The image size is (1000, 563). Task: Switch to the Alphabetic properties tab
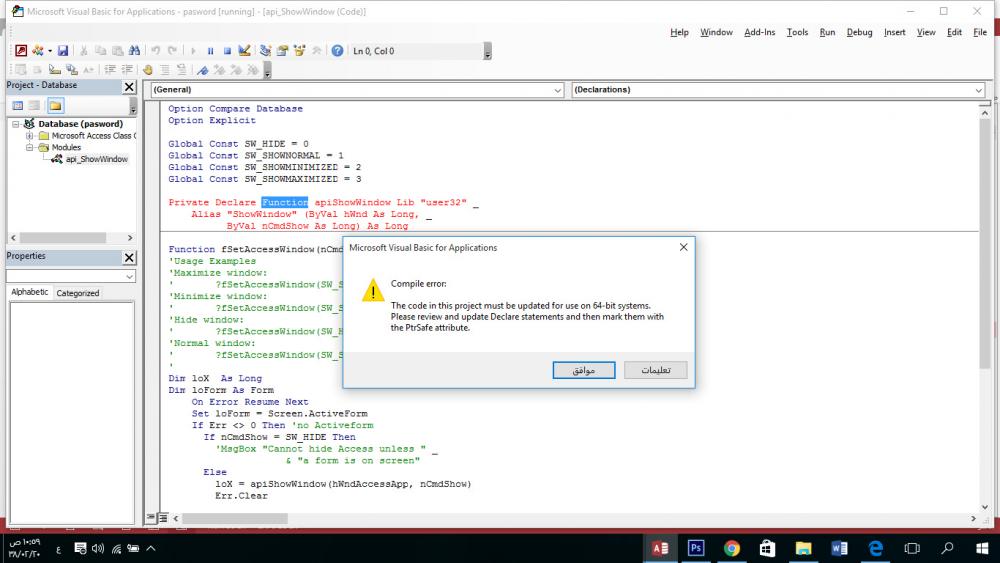[29, 292]
